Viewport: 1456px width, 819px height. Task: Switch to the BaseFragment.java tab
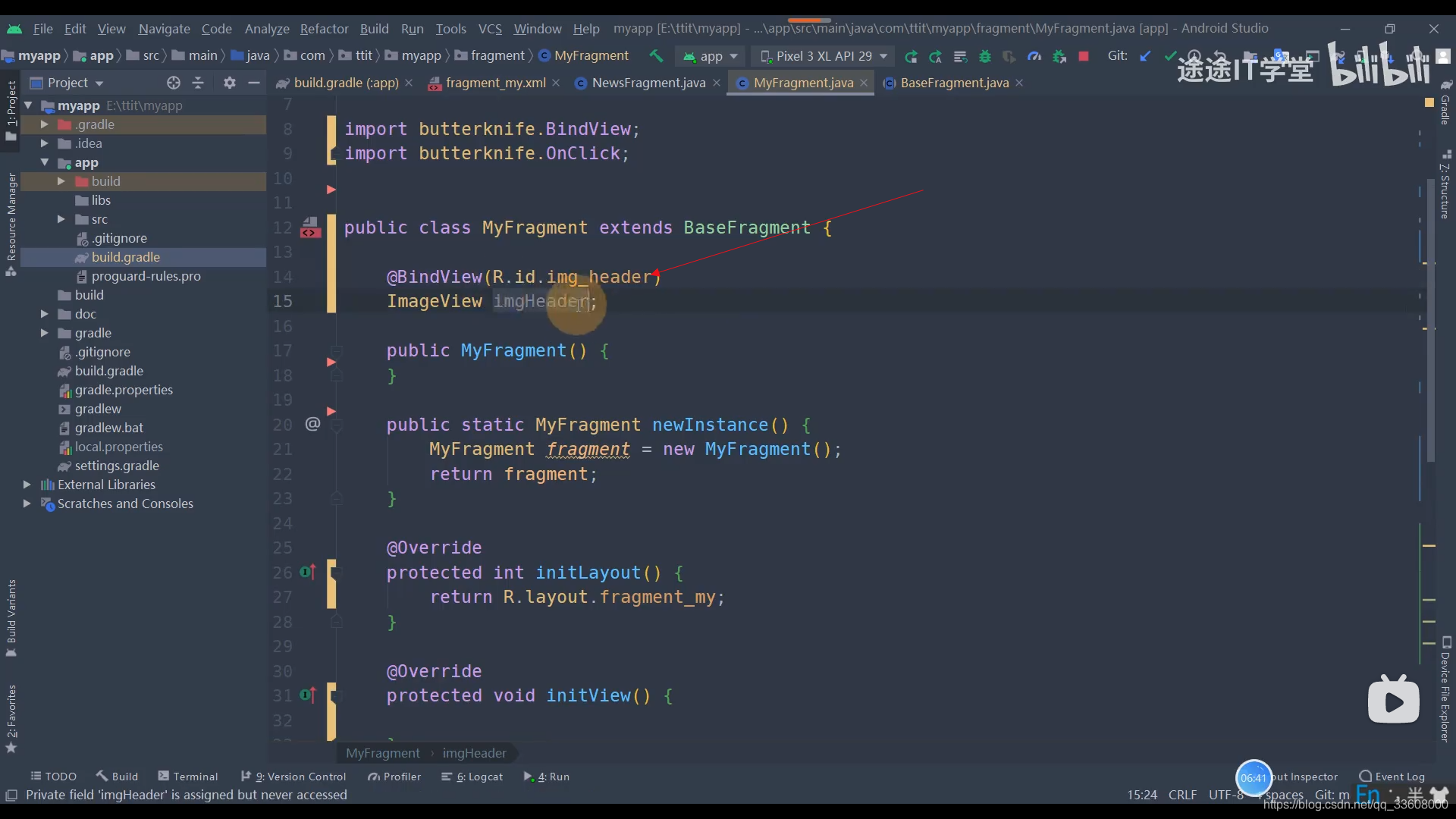tap(954, 83)
